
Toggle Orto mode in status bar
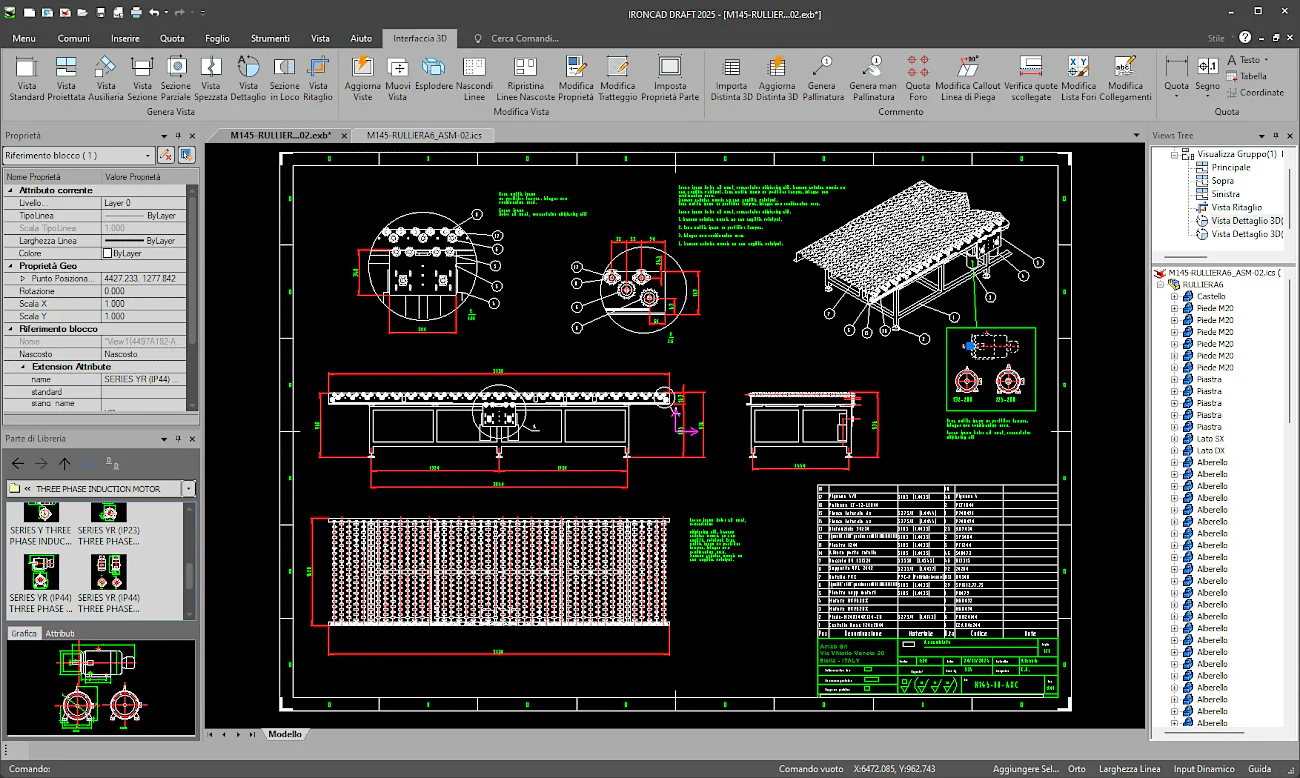point(1076,769)
